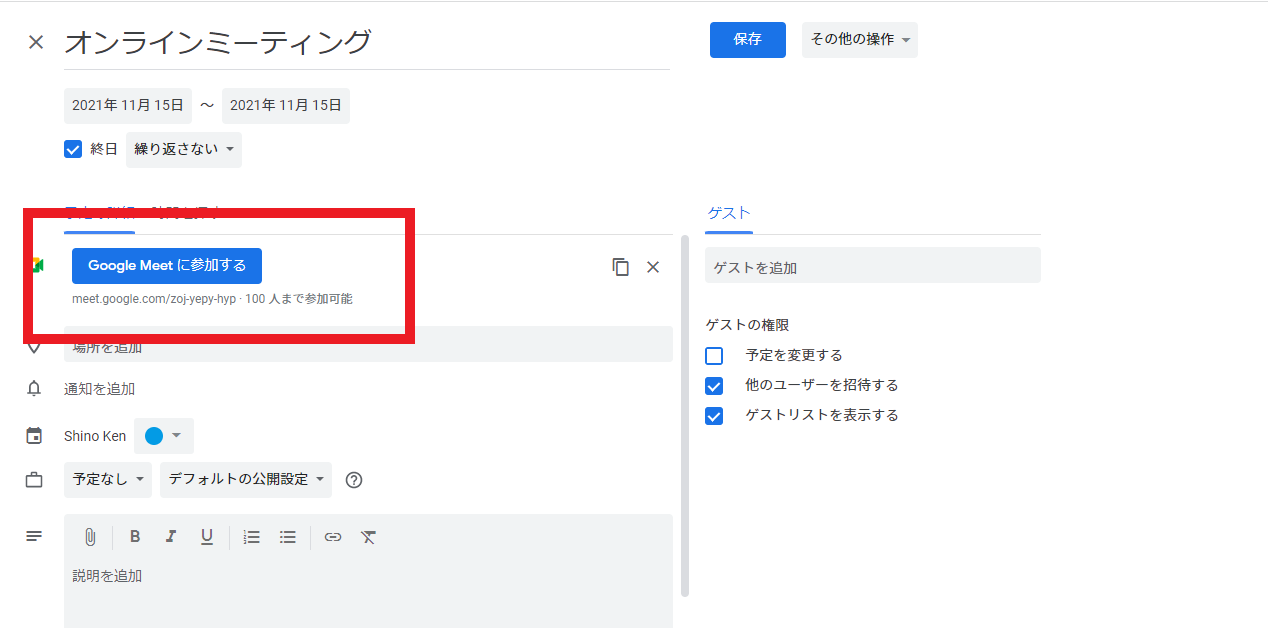Image resolution: width=1268 pixels, height=628 pixels.
Task: Uncheck ゲストリストを表示する permission
Action: [714, 415]
